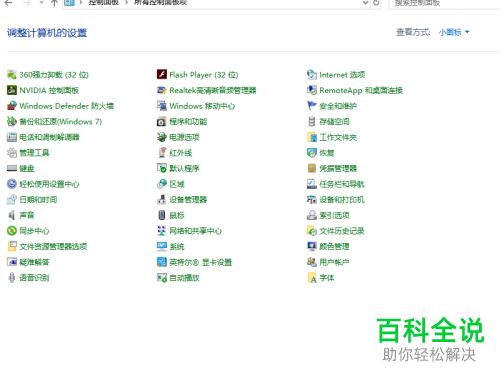This screenshot has height=375, width=500.
Task: Open 360强力卸载 (32 位) icon
Action: (x=12, y=75)
